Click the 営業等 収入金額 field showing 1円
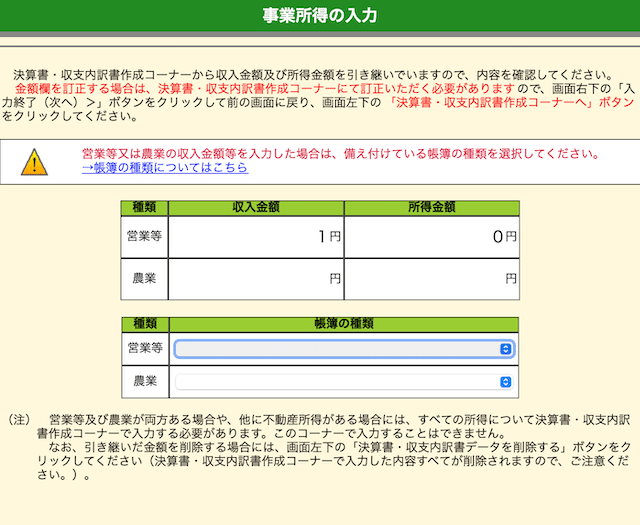640x525 pixels. coord(256,237)
